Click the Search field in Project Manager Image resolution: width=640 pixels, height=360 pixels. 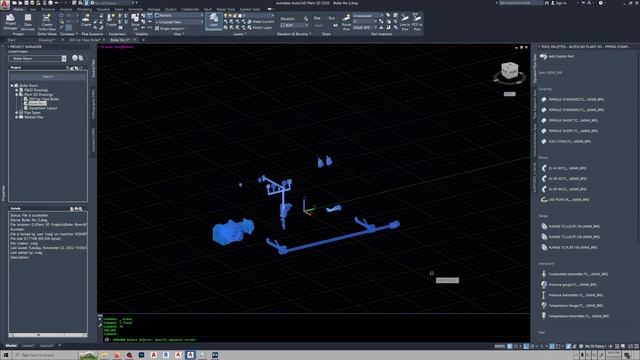(x=48, y=77)
